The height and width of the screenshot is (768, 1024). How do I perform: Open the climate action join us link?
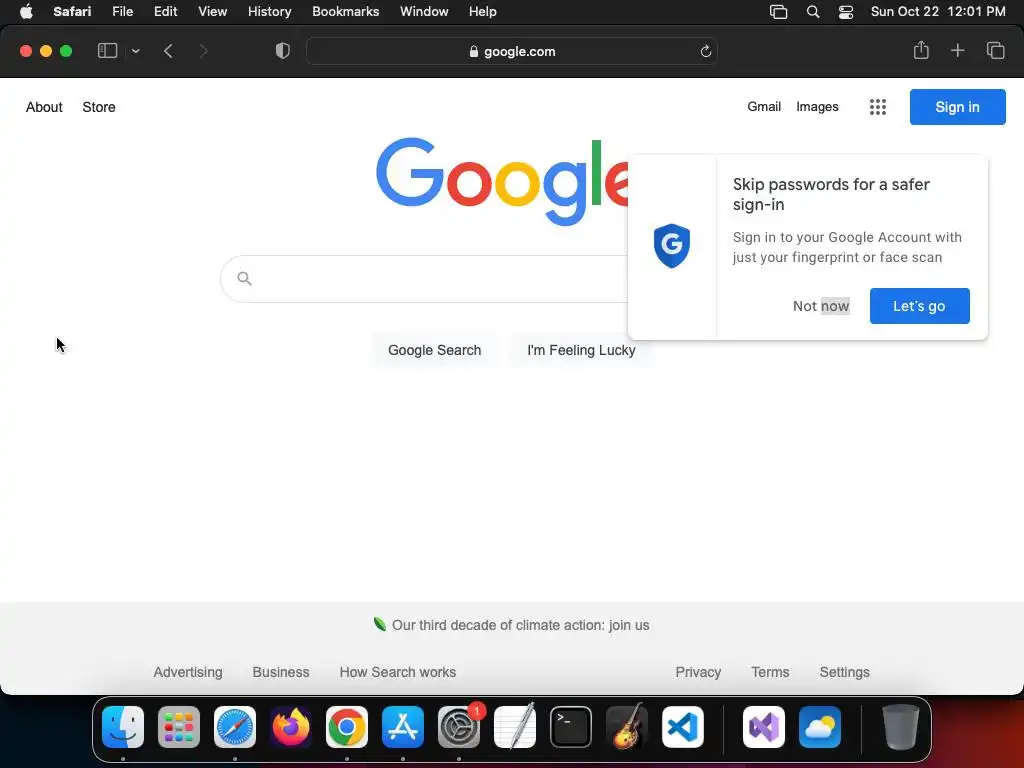(x=520, y=625)
